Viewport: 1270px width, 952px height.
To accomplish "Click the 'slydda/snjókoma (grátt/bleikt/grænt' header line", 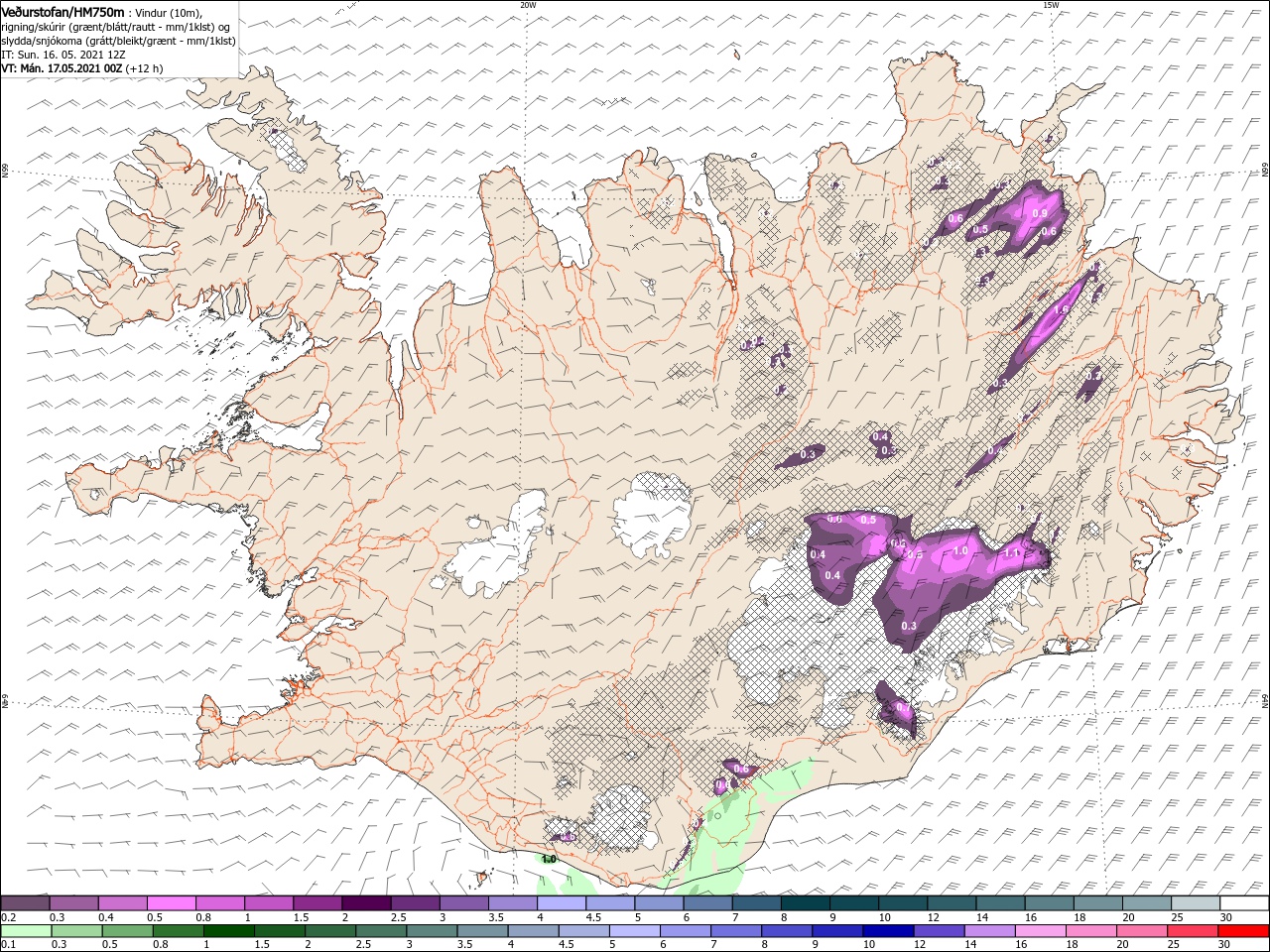I will click(x=118, y=41).
